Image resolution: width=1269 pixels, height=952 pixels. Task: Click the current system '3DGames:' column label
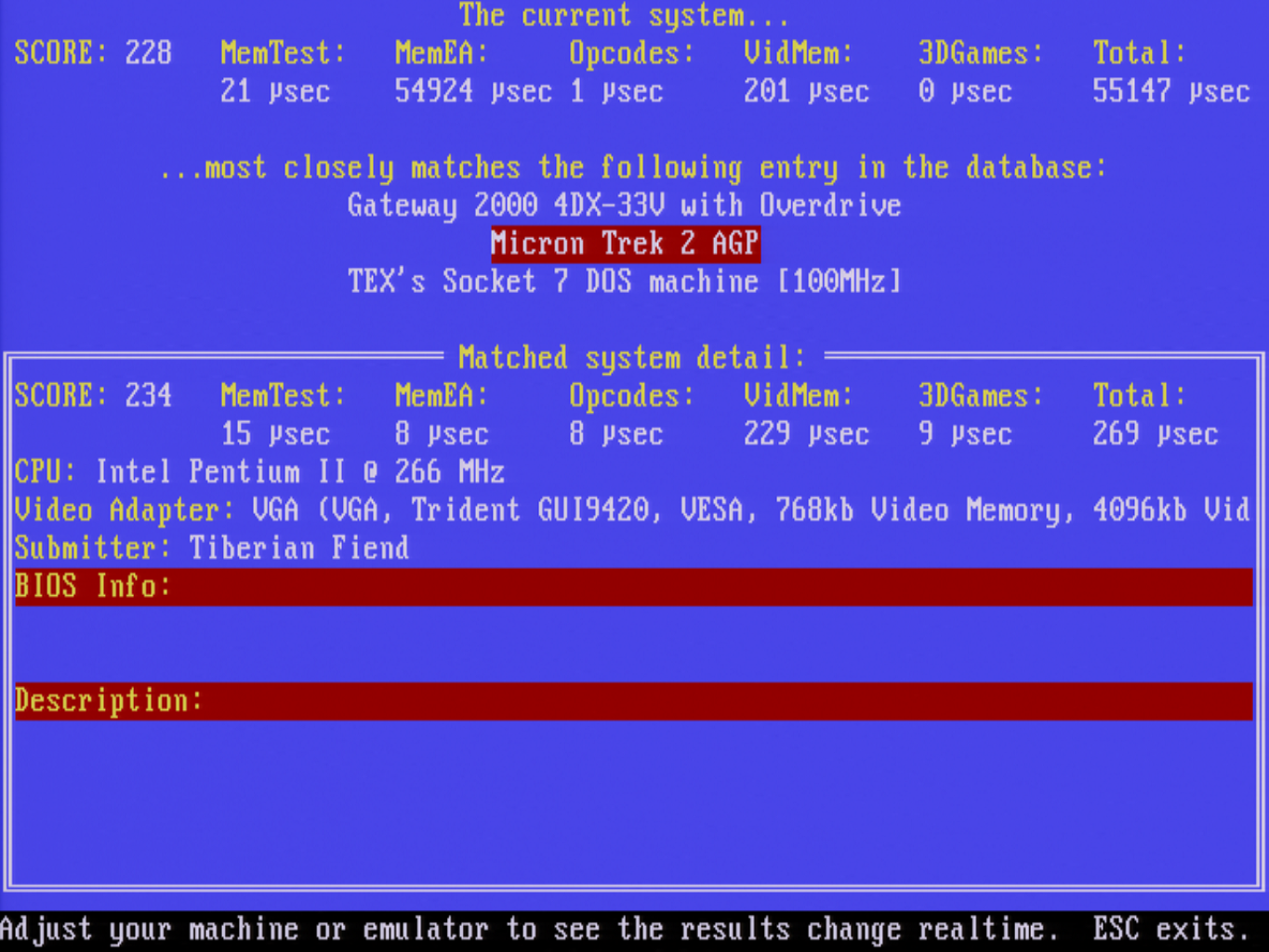pyautogui.click(x=981, y=53)
